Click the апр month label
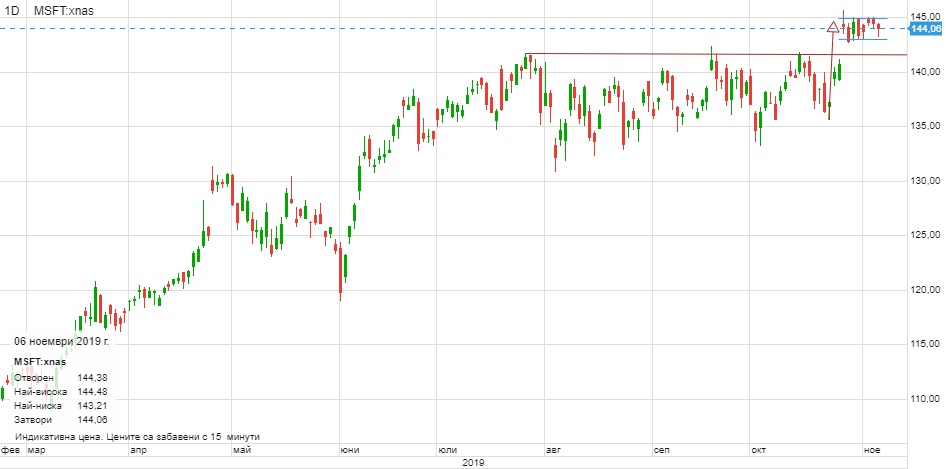The height and width of the screenshot is (469, 946). [x=138, y=450]
